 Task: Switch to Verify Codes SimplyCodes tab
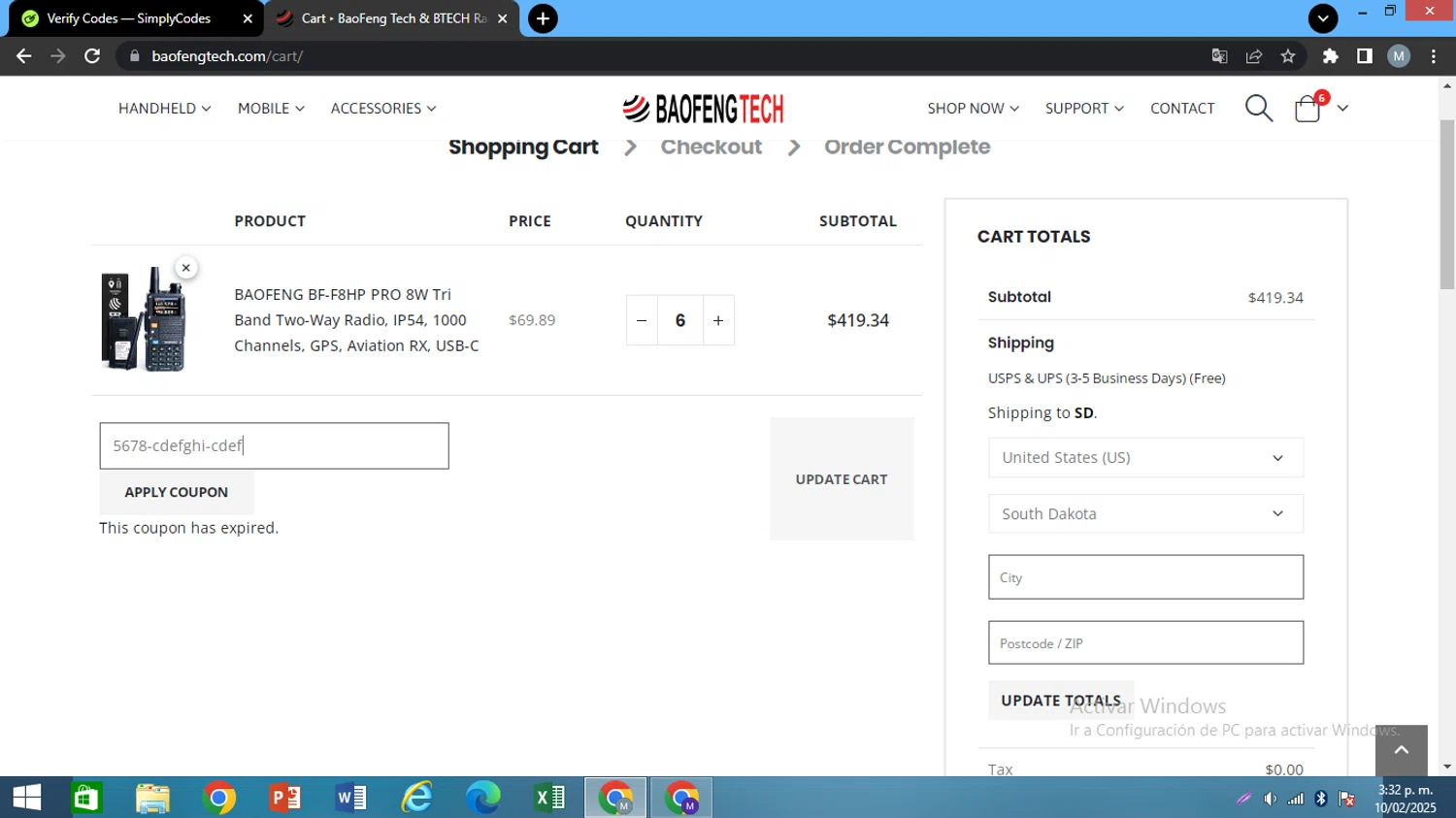[128, 18]
